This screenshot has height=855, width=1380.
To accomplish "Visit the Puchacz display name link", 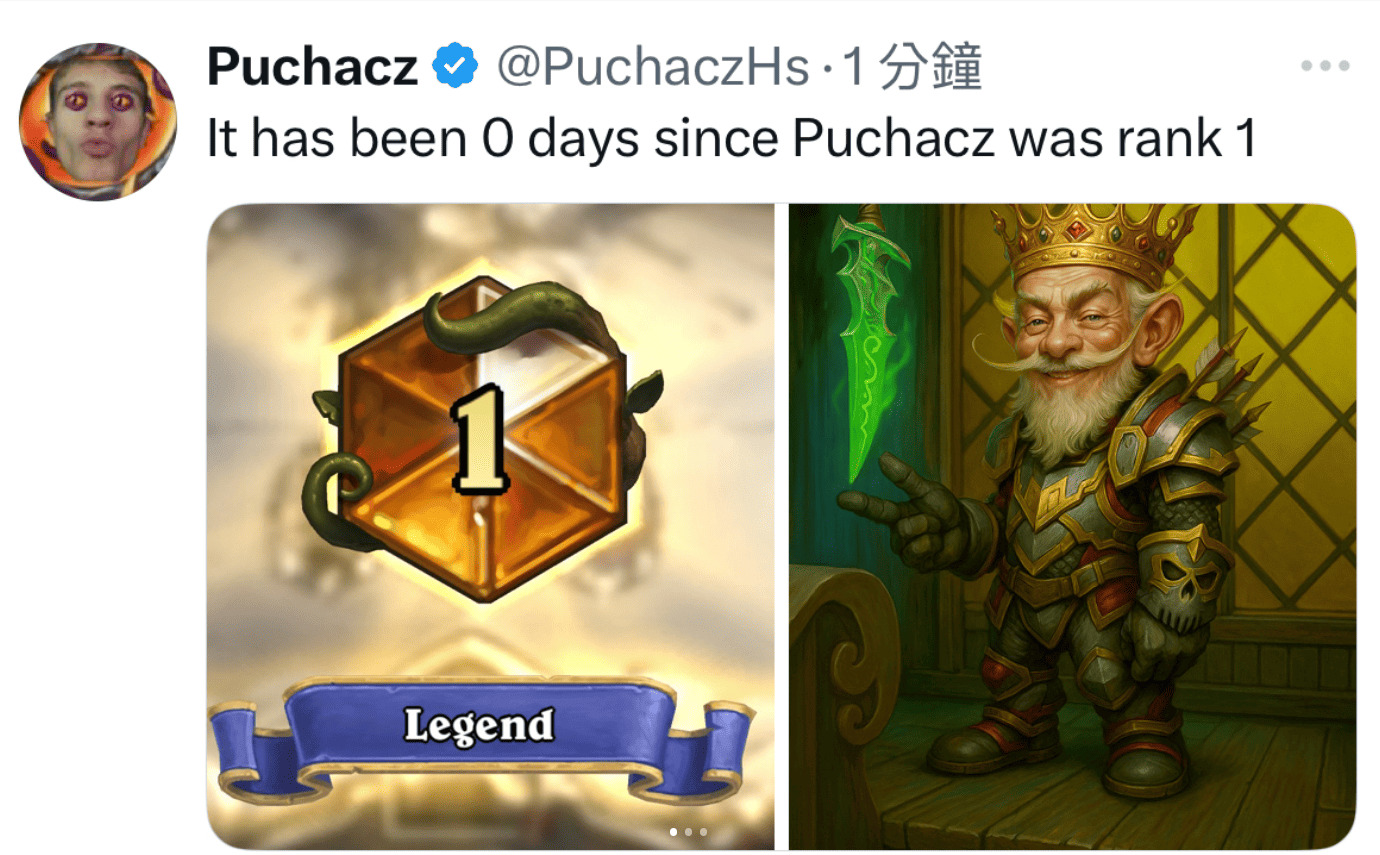I will click(312, 67).
